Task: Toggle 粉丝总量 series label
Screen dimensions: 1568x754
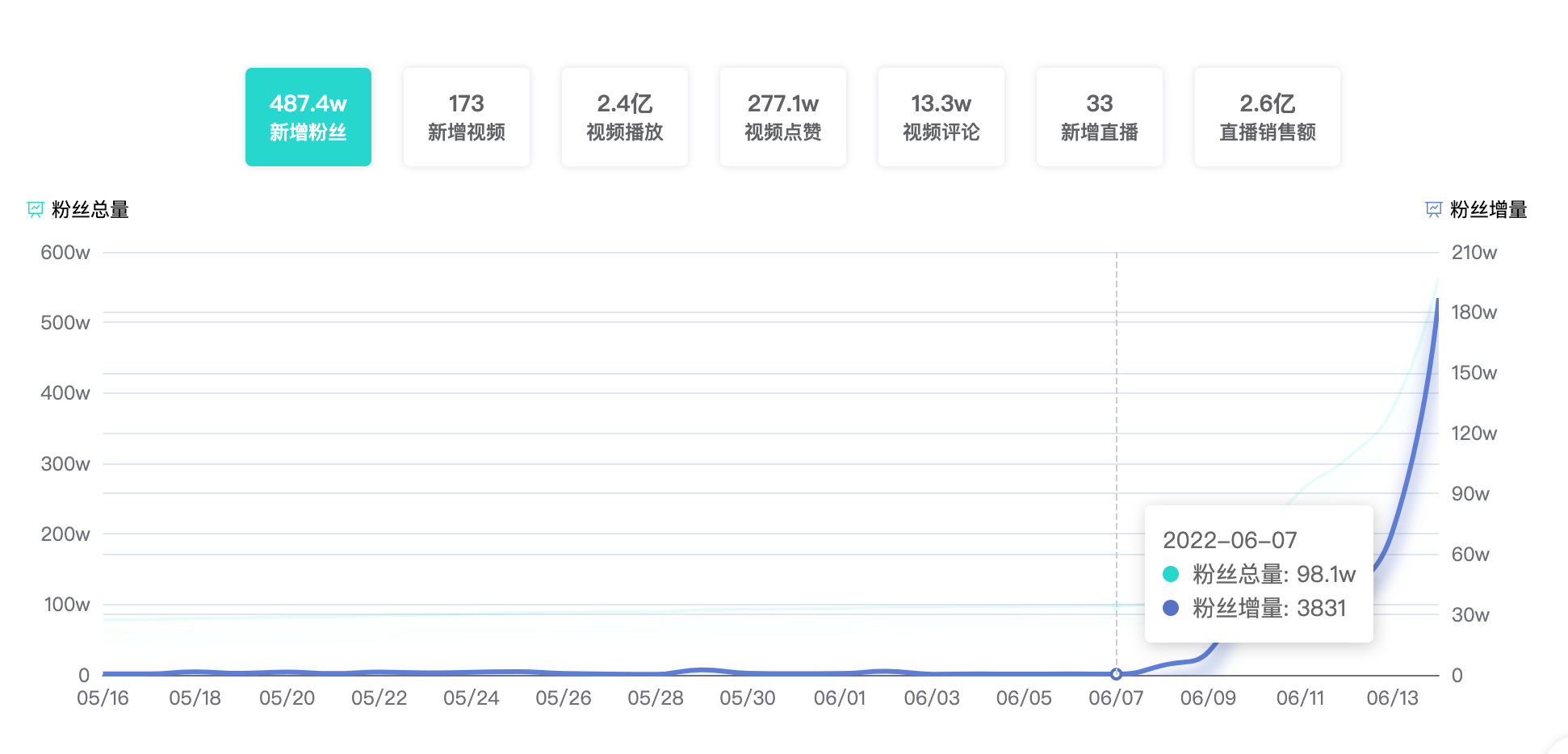Action: pyautogui.click(x=90, y=210)
